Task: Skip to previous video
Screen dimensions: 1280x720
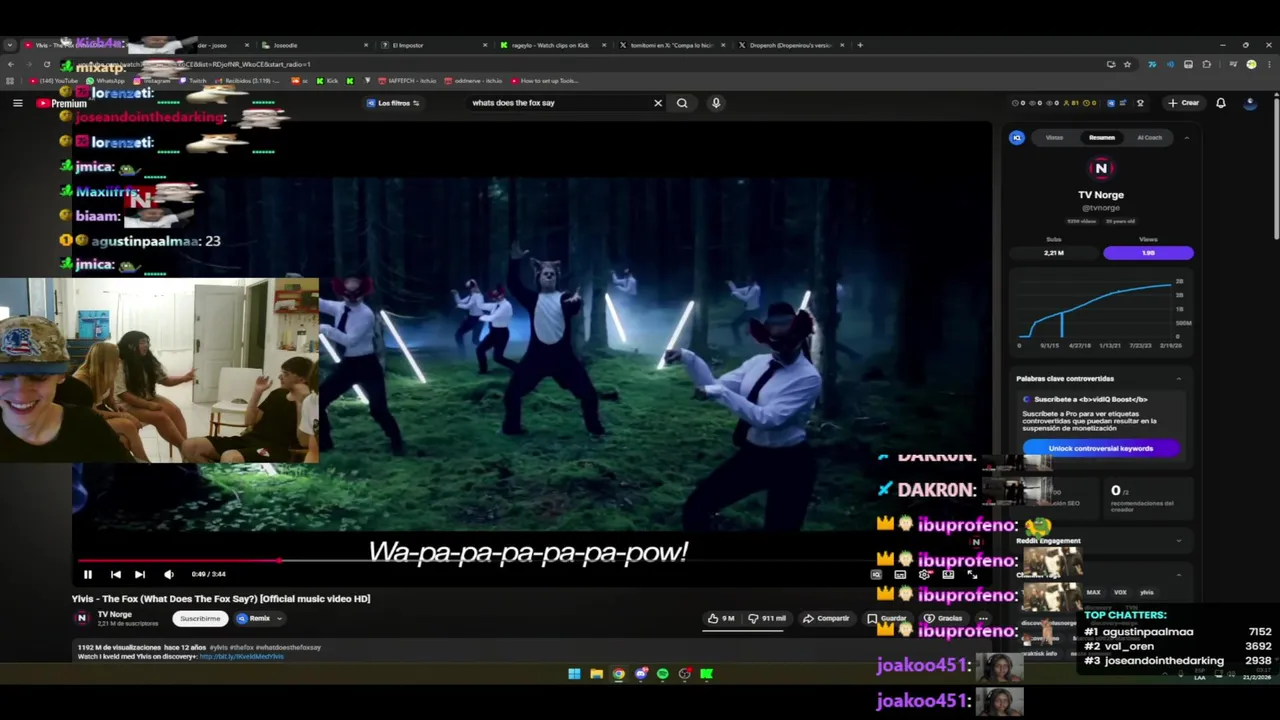Action: coord(115,574)
